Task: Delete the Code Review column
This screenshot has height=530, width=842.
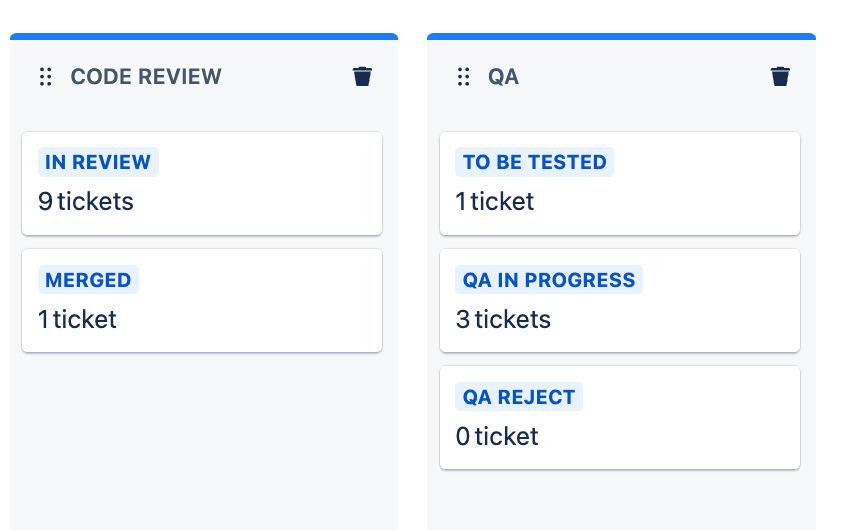Action: click(x=363, y=77)
